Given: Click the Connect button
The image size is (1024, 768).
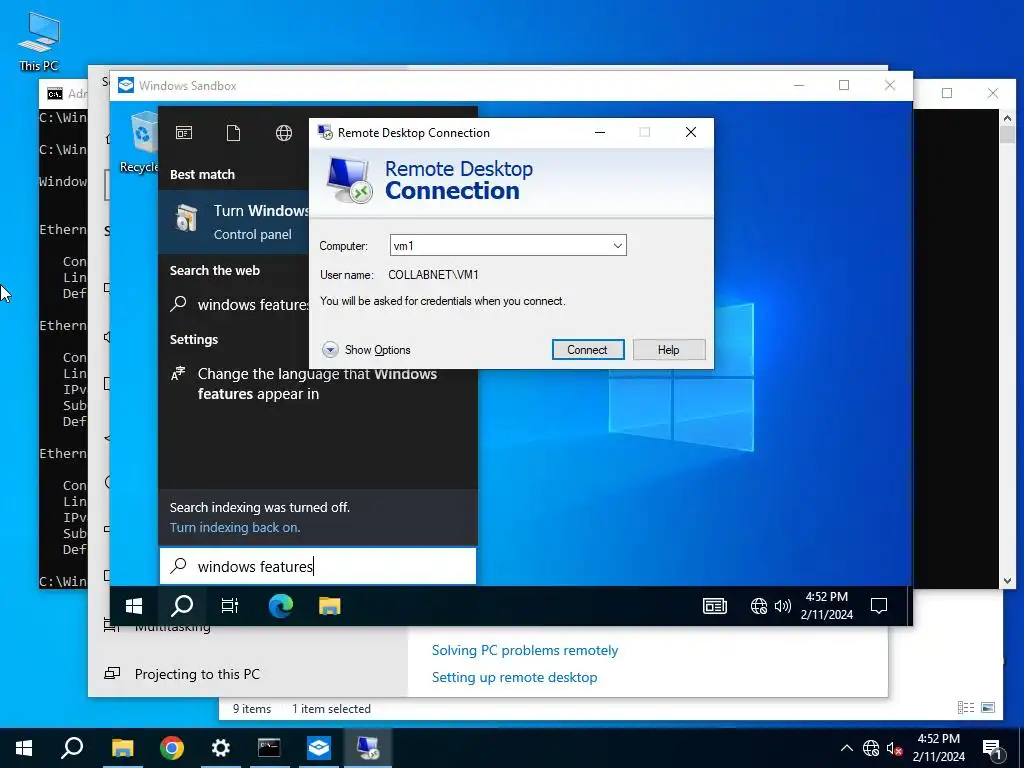Looking at the screenshot, I should pos(588,349).
